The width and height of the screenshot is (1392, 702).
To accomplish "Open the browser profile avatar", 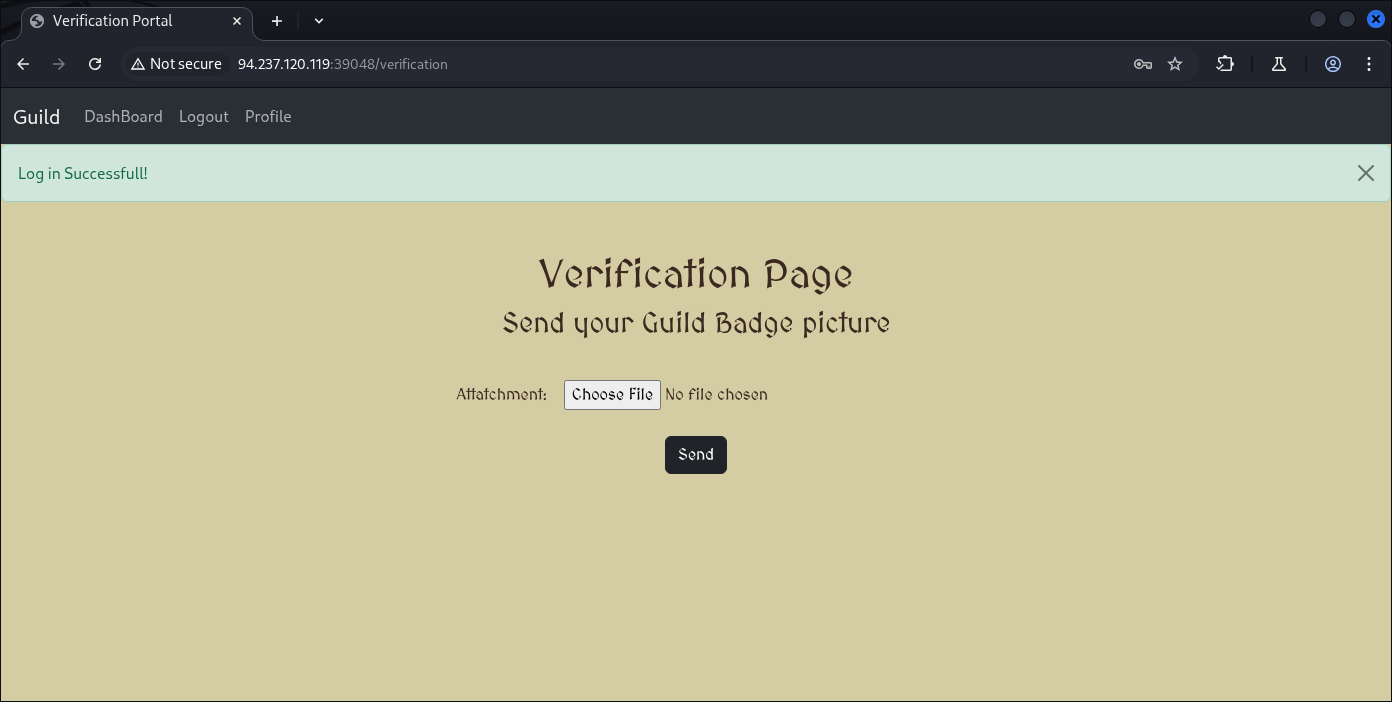I will (x=1332, y=64).
